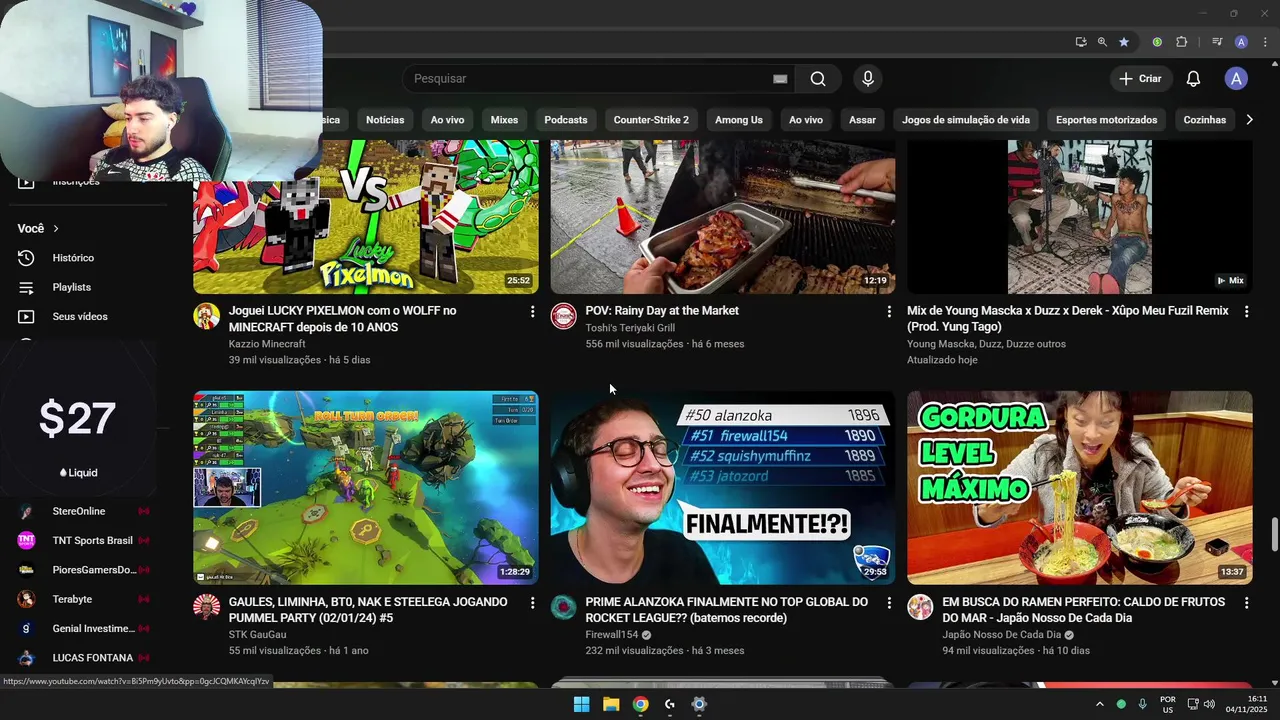The height and width of the screenshot is (720, 1280).
Task: Click the Chrome icon in the taskbar
Action: [x=640, y=704]
